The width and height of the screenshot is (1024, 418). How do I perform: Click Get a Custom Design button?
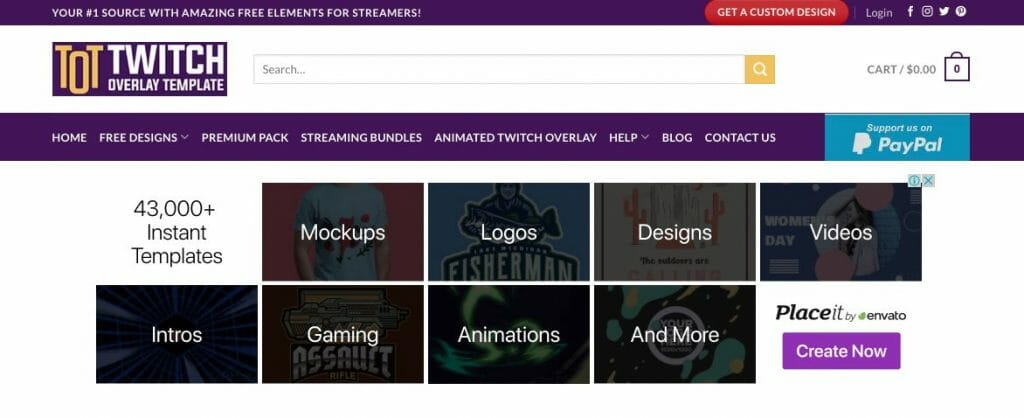776,12
